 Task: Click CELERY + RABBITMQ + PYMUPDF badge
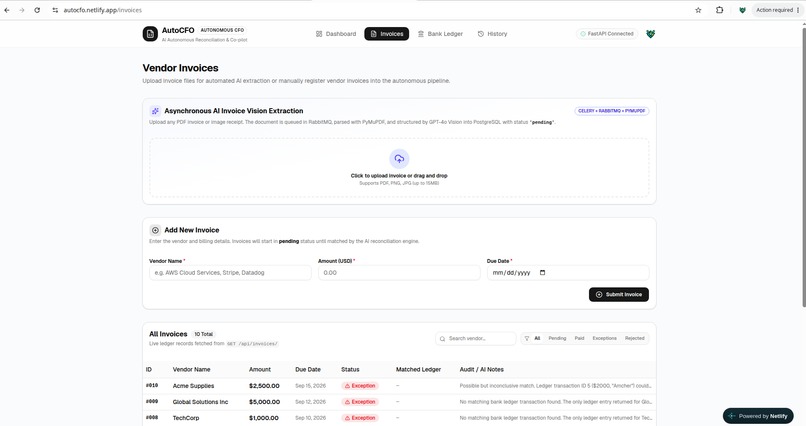[612, 111]
